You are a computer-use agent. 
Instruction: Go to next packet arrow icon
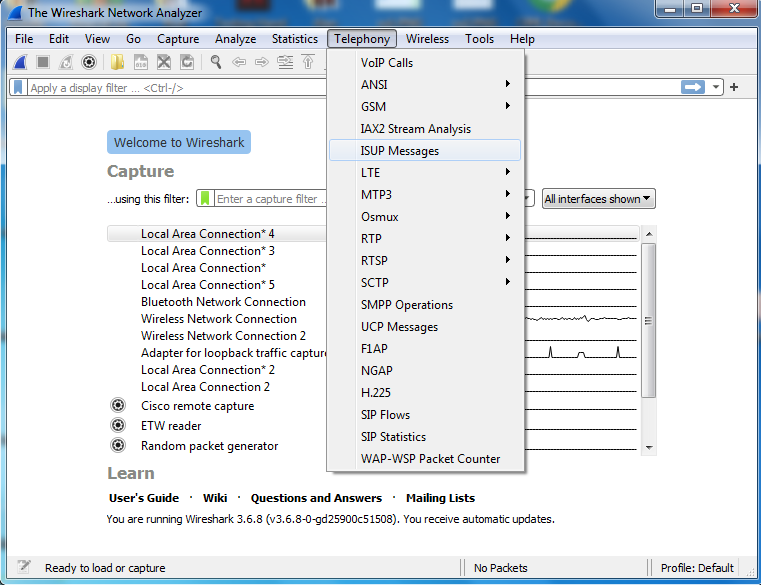262,62
